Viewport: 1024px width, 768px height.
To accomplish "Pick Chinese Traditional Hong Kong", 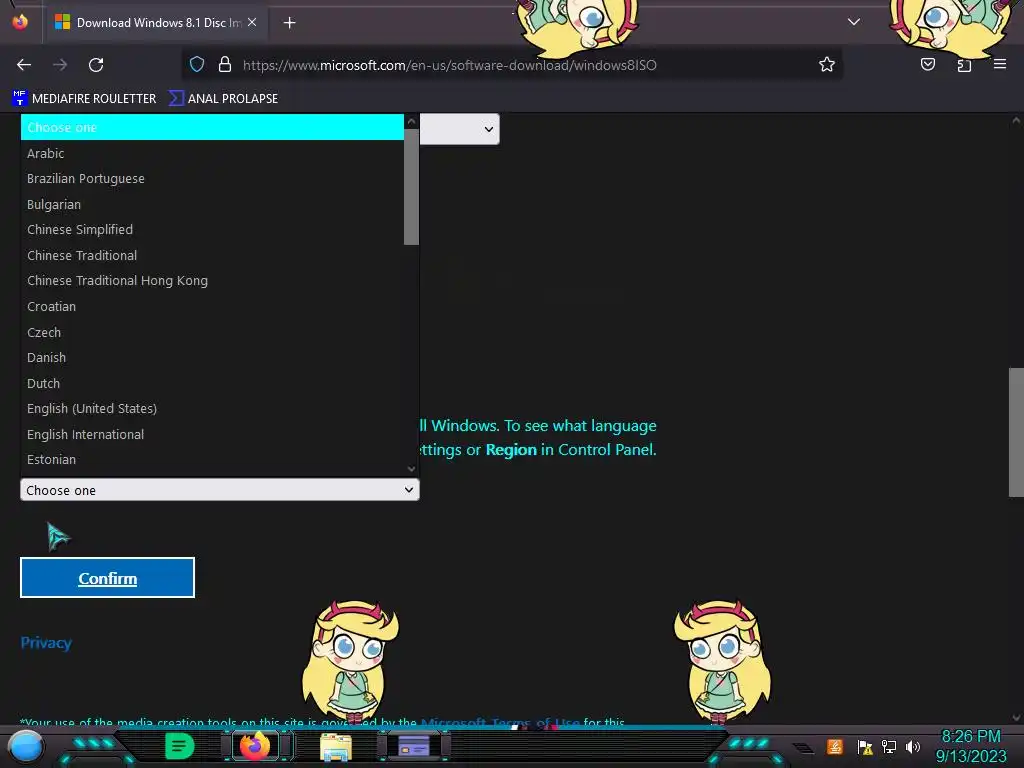I will 212,281.
